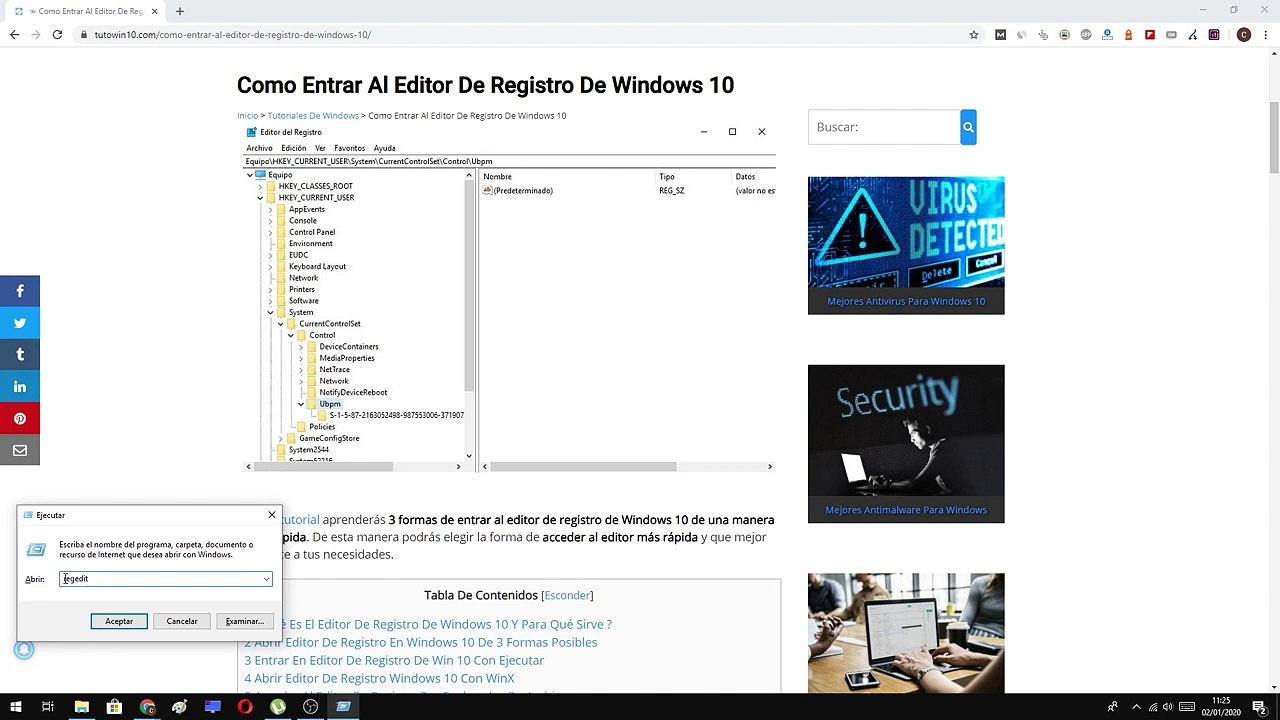Click the page vertical scrollbar thumb
1280x720 pixels.
[x=1274, y=135]
